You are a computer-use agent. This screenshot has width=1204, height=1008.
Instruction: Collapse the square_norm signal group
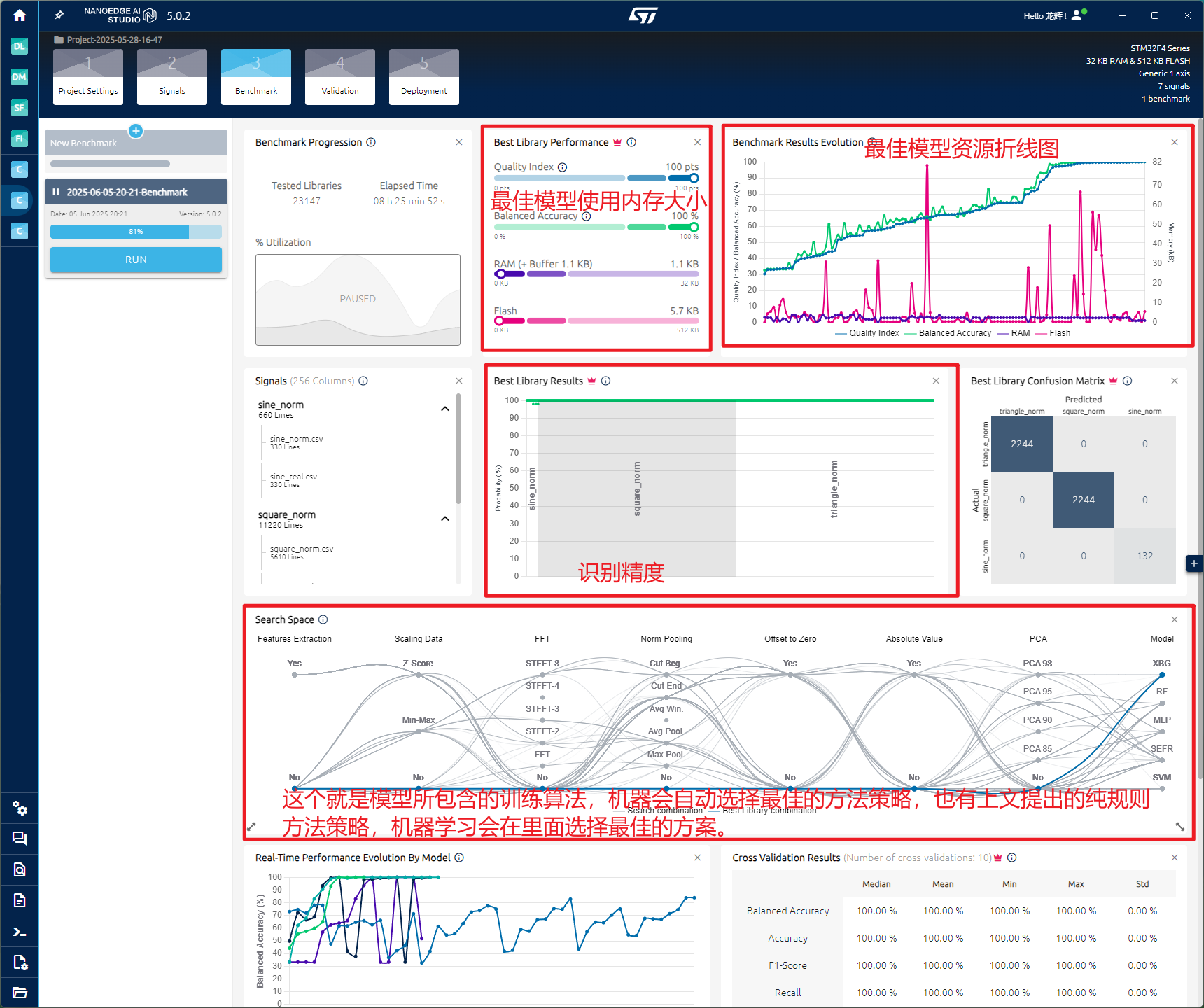coord(445,519)
